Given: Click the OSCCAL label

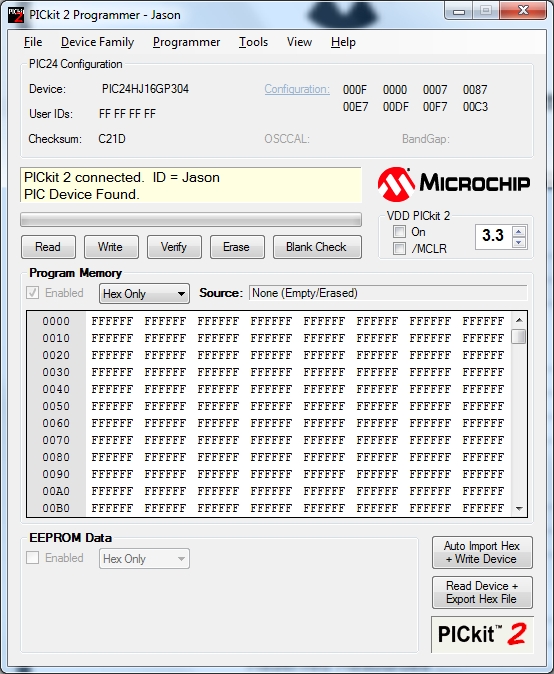Looking at the screenshot, I should coord(287,139).
